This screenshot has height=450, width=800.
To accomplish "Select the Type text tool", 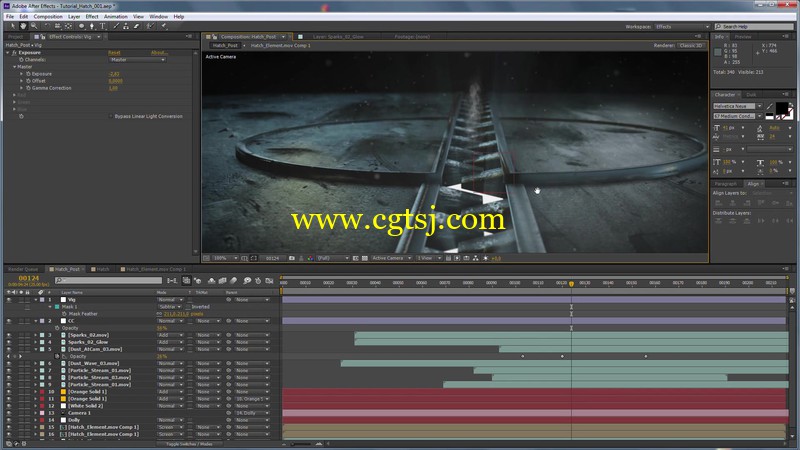I will 103,26.
